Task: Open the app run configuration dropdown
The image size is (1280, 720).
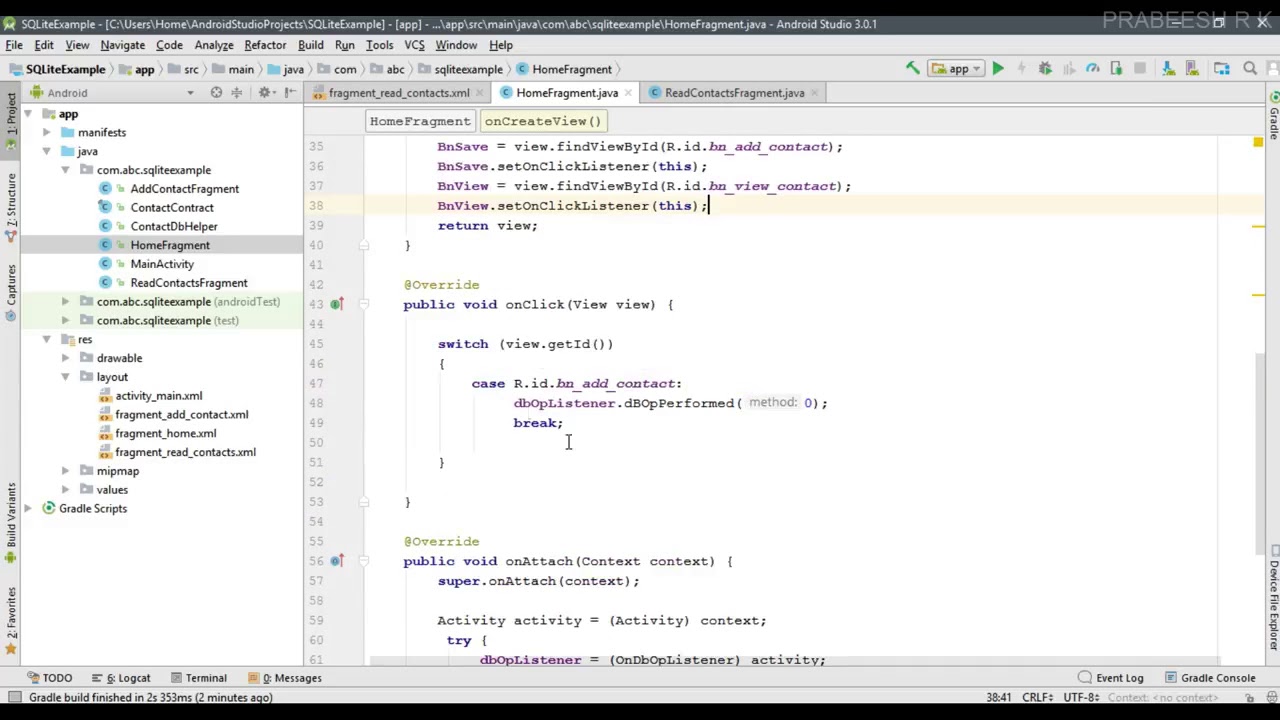Action: coord(955,69)
